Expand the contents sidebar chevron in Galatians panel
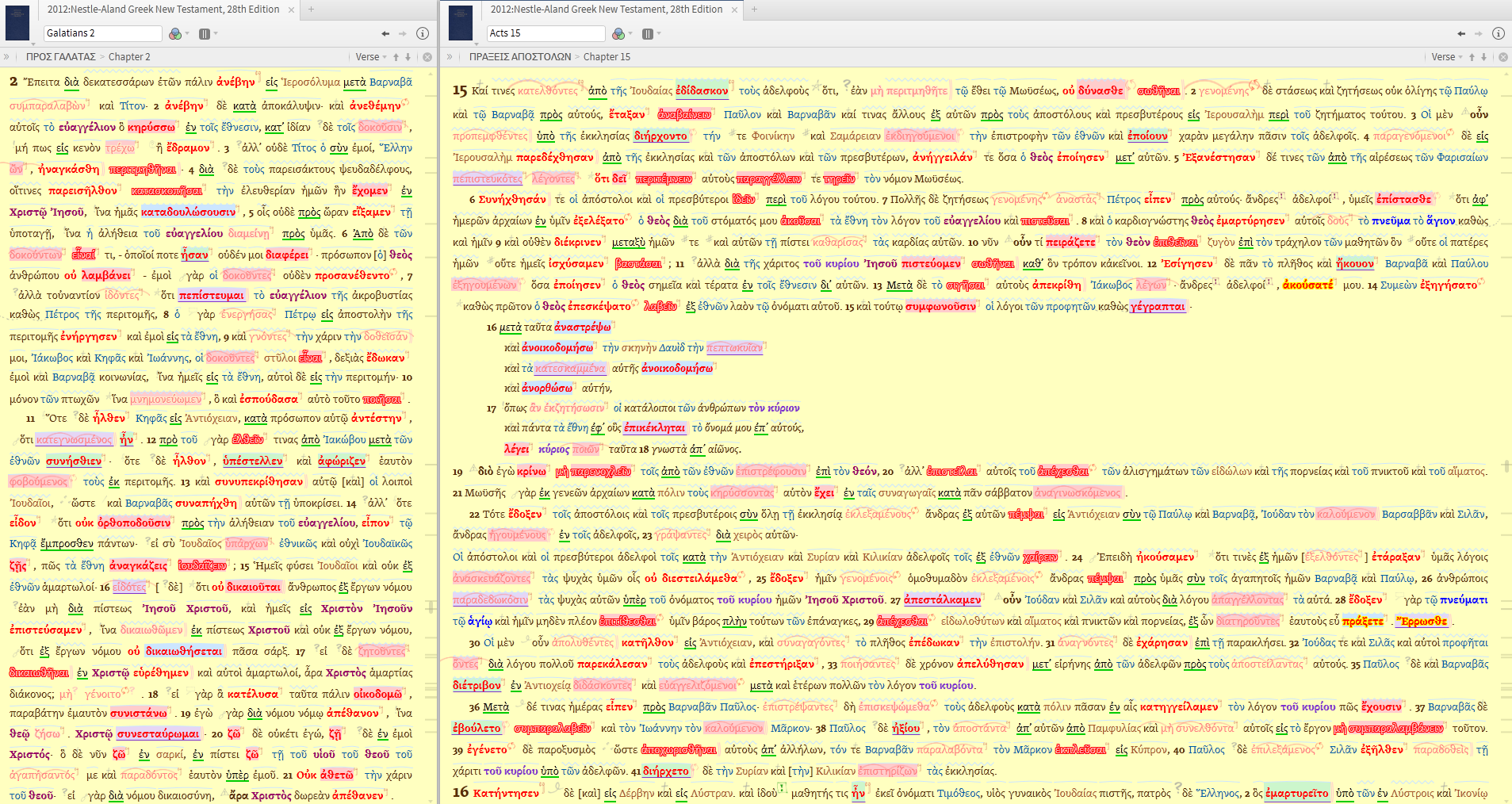This screenshot has width=1512, height=804. click(7, 57)
